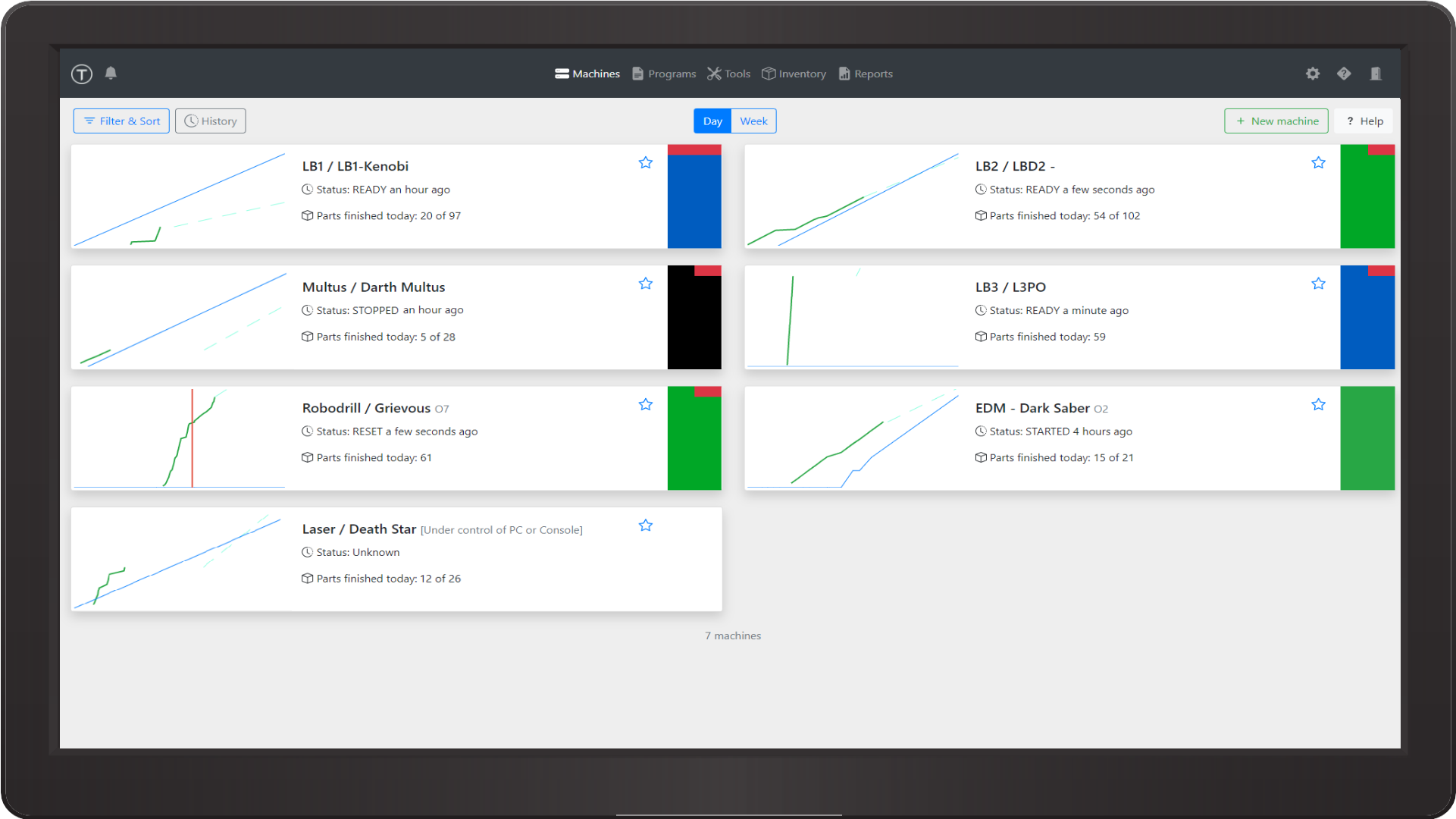This screenshot has width=1456, height=819.
Task: Click the notification bell icon
Action: tap(111, 73)
